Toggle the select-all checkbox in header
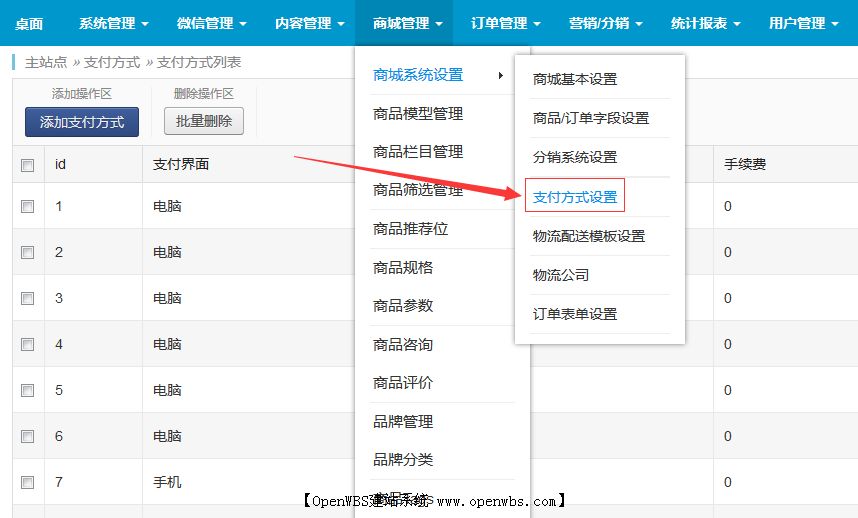Screen dimensions: 858x518 [28, 165]
